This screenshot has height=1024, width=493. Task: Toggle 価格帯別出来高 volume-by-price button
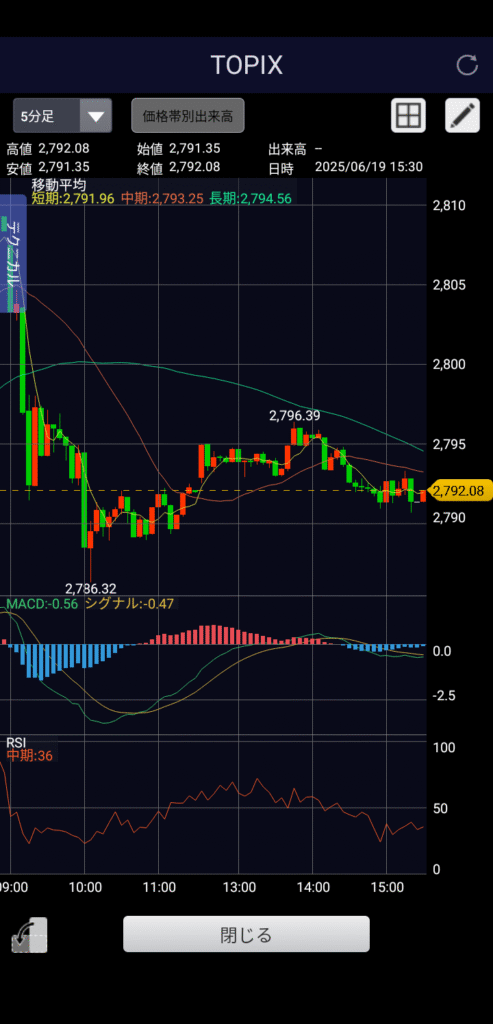tap(188, 116)
